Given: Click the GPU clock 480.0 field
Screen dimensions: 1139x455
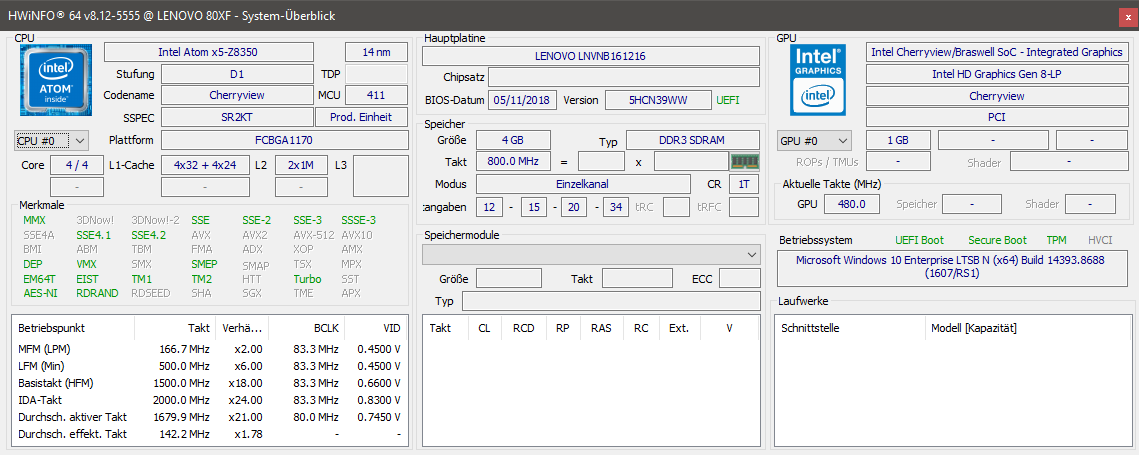Looking at the screenshot, I should pos(851,204).
